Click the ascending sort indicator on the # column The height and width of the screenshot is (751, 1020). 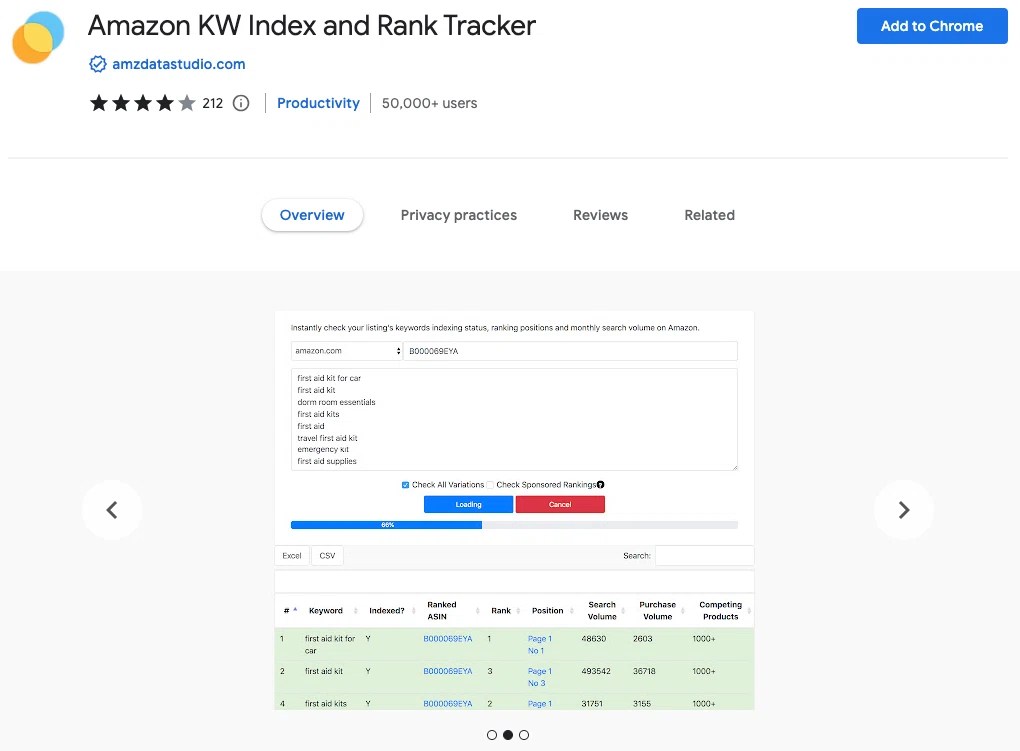click(x=295, y=608)
